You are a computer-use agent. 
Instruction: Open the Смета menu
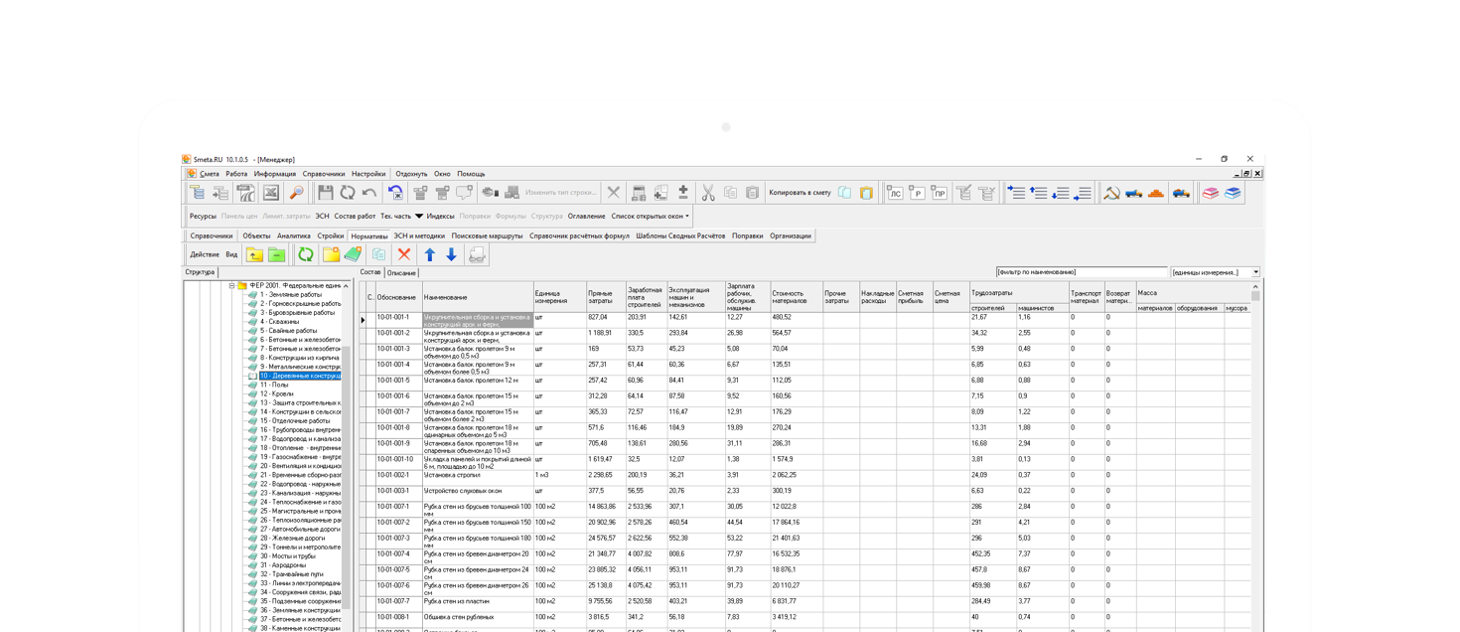coord(209,174)
